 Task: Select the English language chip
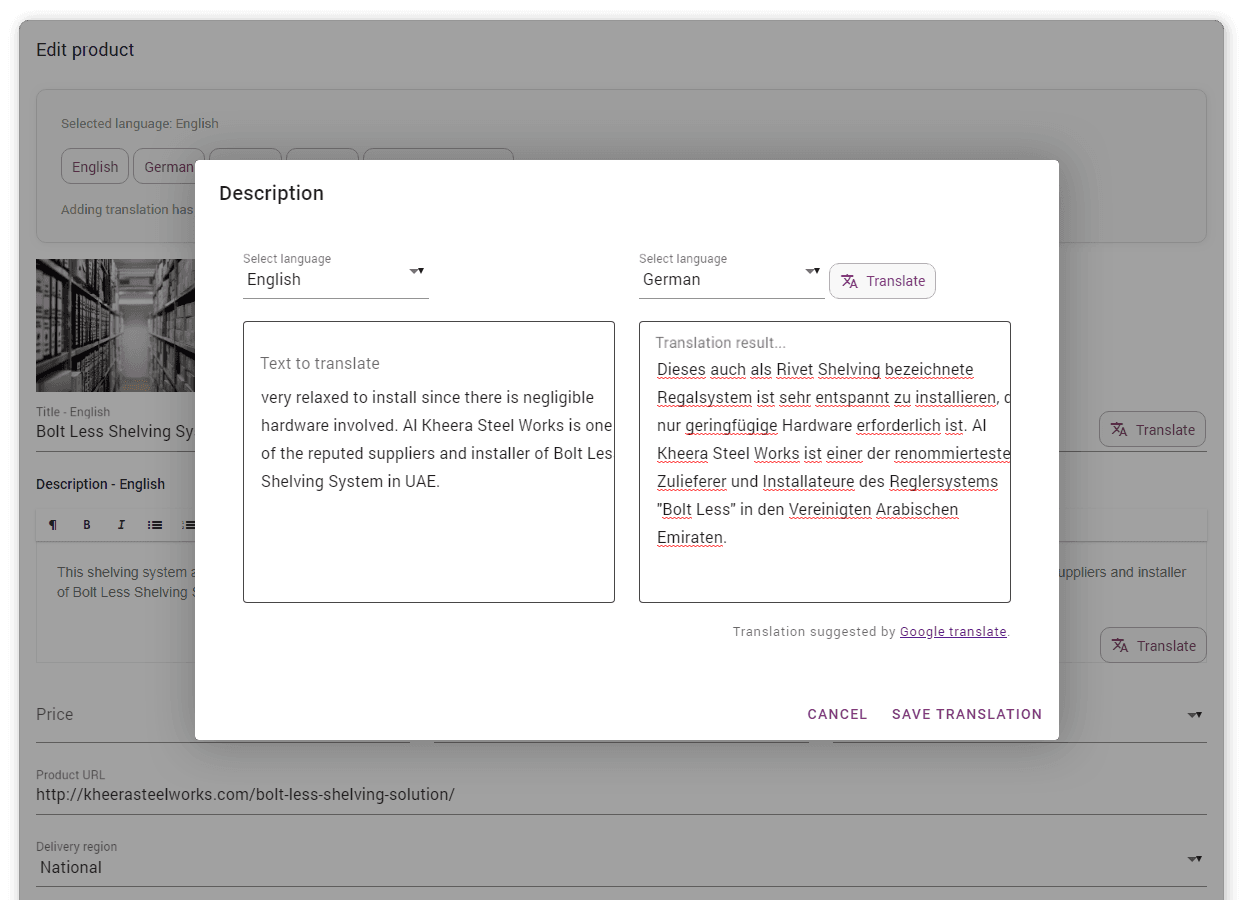(x=95, y=167)
